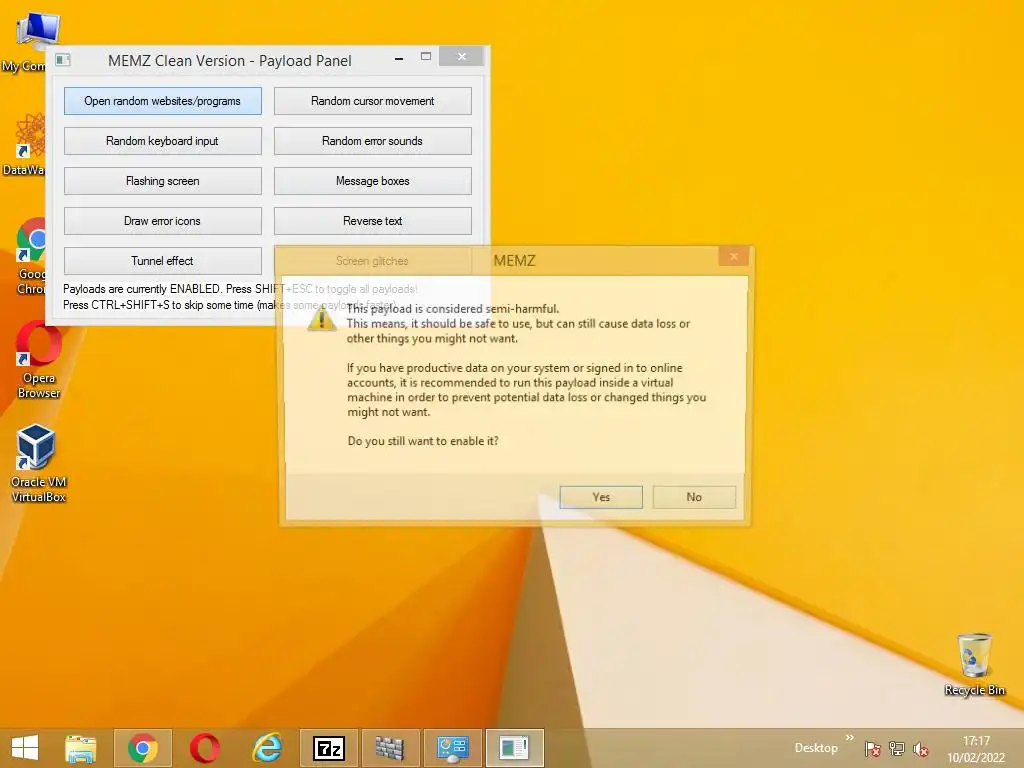
Task: Click the MEMZ dialog title text
Action: [x=514, y=261]
